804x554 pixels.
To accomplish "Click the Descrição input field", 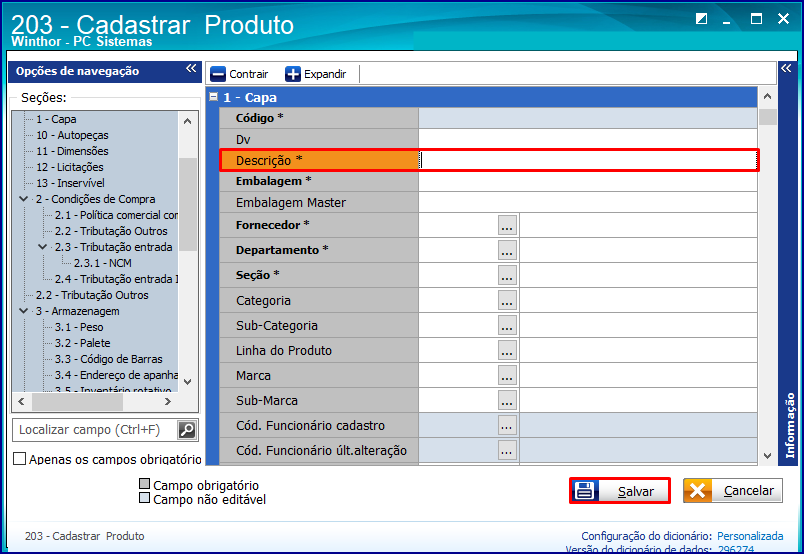I will [x=588, y=161].
